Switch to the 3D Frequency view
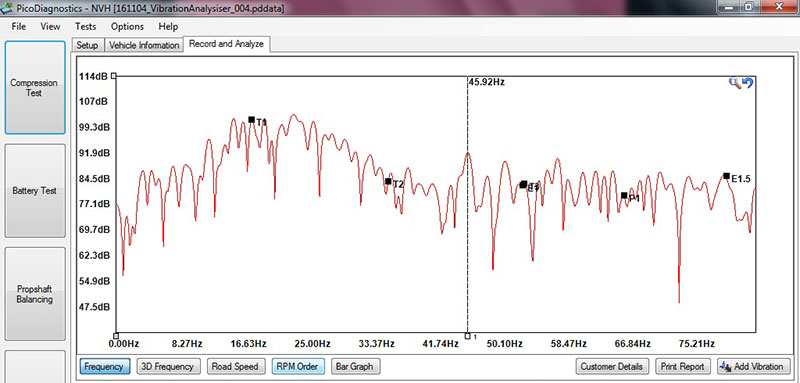800x383 pixels. tap(168, 366)
